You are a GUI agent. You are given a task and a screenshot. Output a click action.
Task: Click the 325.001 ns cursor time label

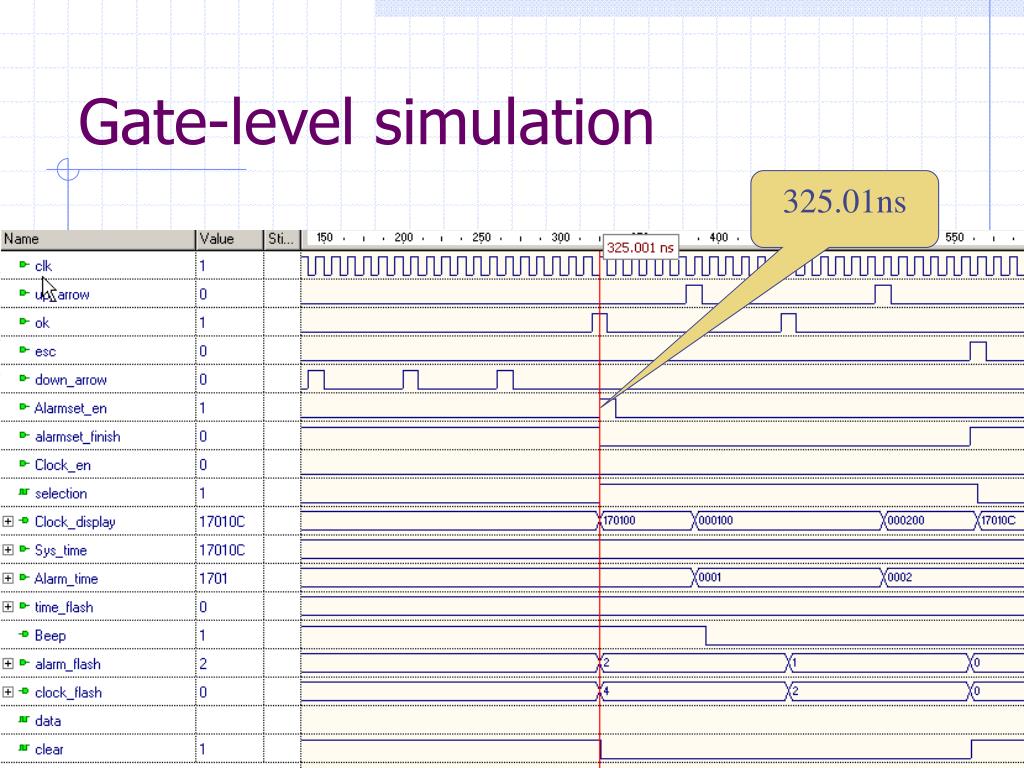pos(640,248)
